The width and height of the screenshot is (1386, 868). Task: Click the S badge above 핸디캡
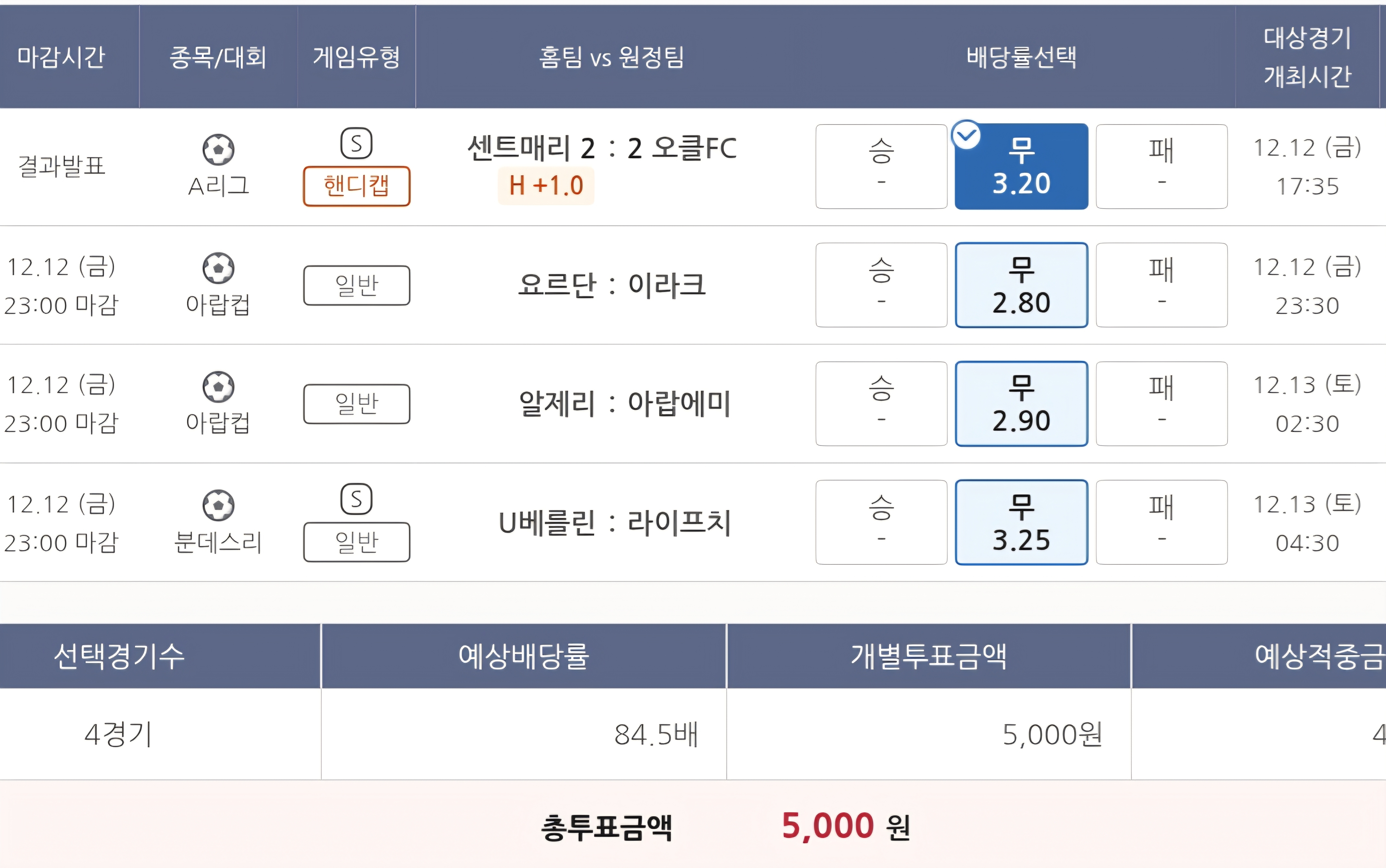click(357, 143)
